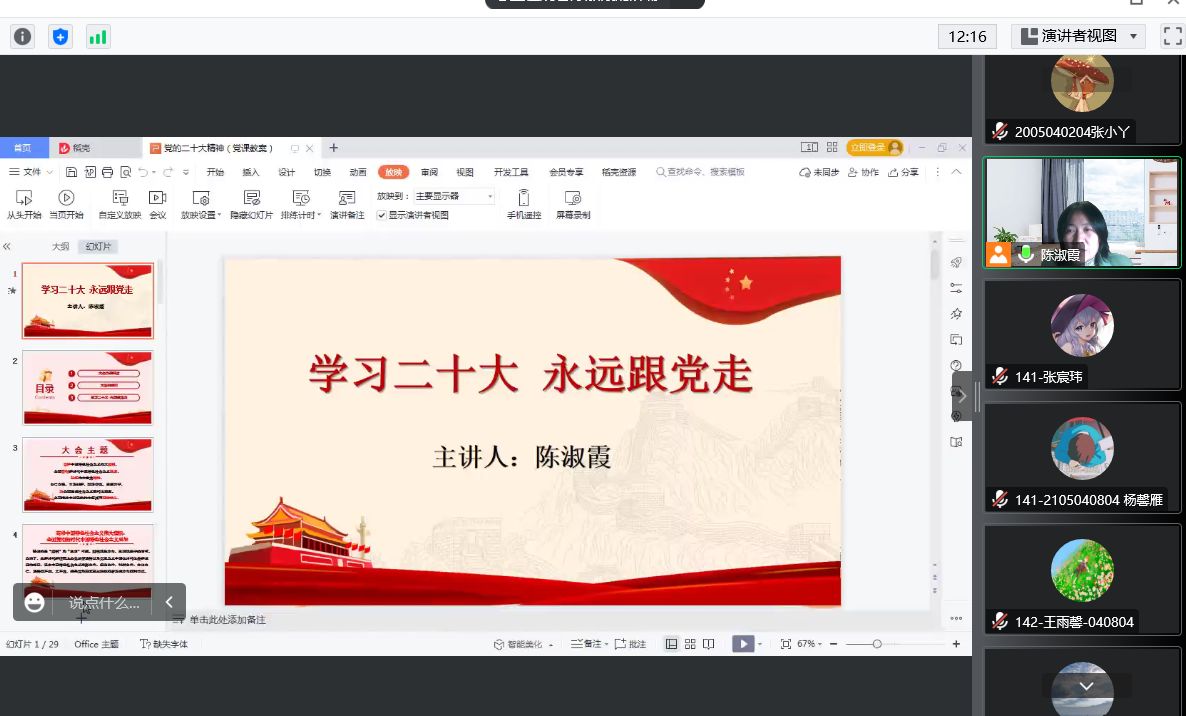Switch to reading view in status bar
The width and height of the screenshot is (1186, 716).
click(709, 644)
